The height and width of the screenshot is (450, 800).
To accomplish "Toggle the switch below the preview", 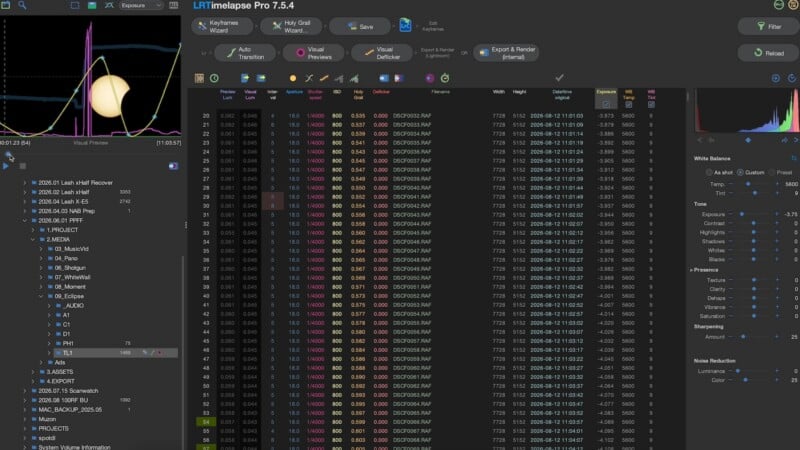I will (x=173, y=166).
